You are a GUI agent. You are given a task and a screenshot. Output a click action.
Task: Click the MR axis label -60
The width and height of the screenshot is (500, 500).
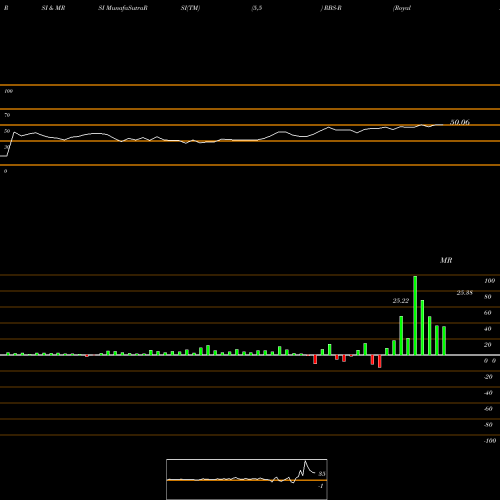point(488,409)
